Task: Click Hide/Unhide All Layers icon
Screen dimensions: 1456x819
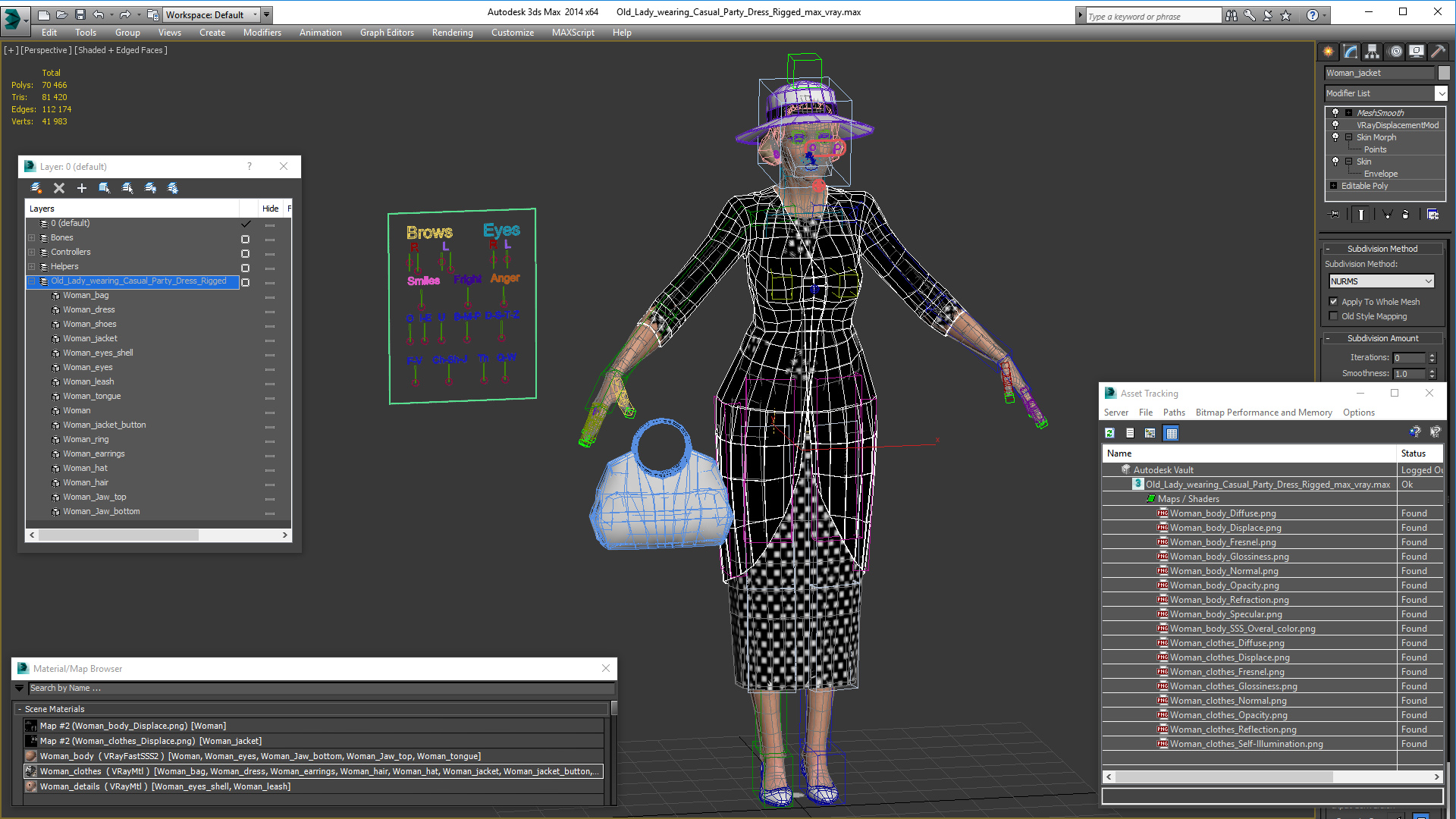Action: point(150,187)
